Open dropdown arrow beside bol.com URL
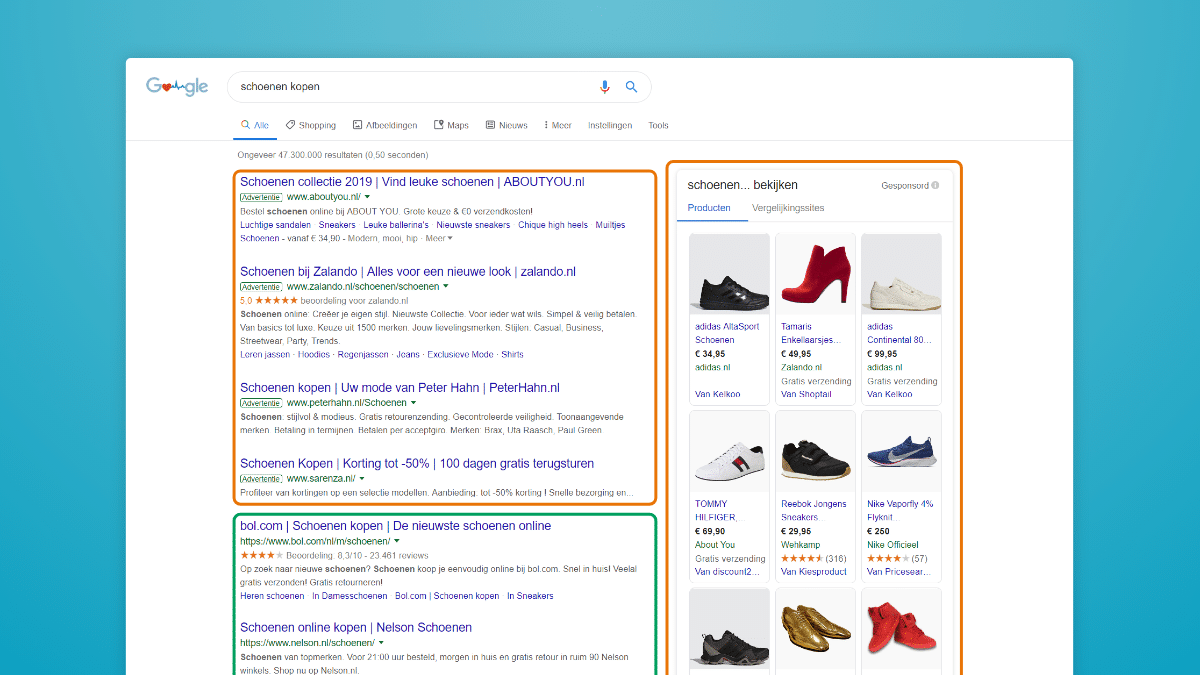 point(397,541)
